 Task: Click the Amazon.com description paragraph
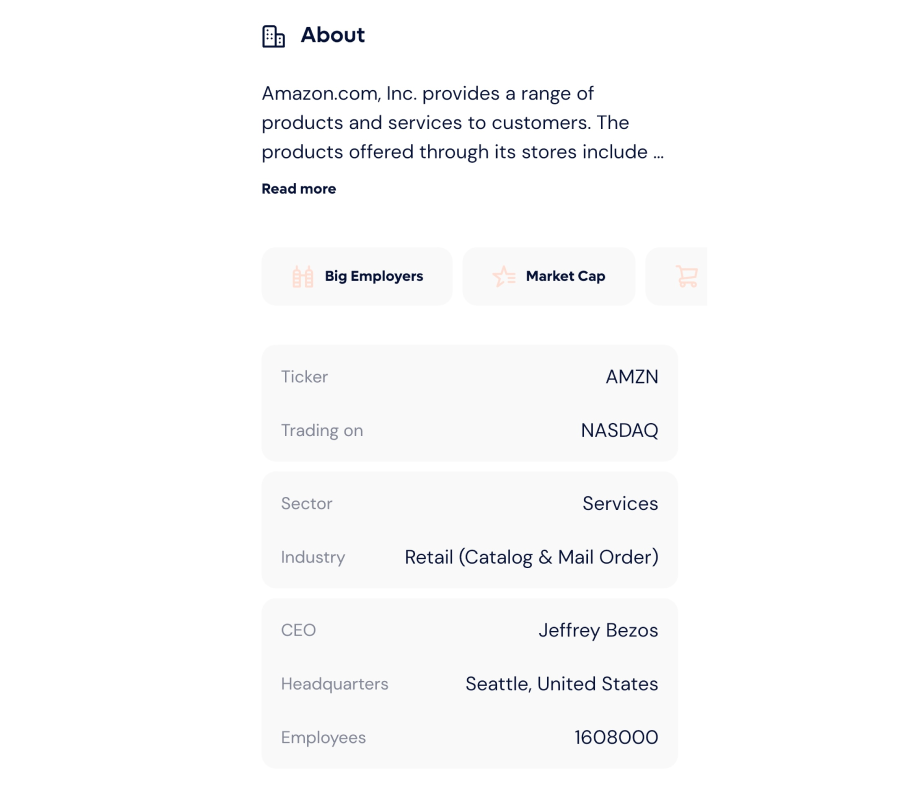(x=463, y=123)
